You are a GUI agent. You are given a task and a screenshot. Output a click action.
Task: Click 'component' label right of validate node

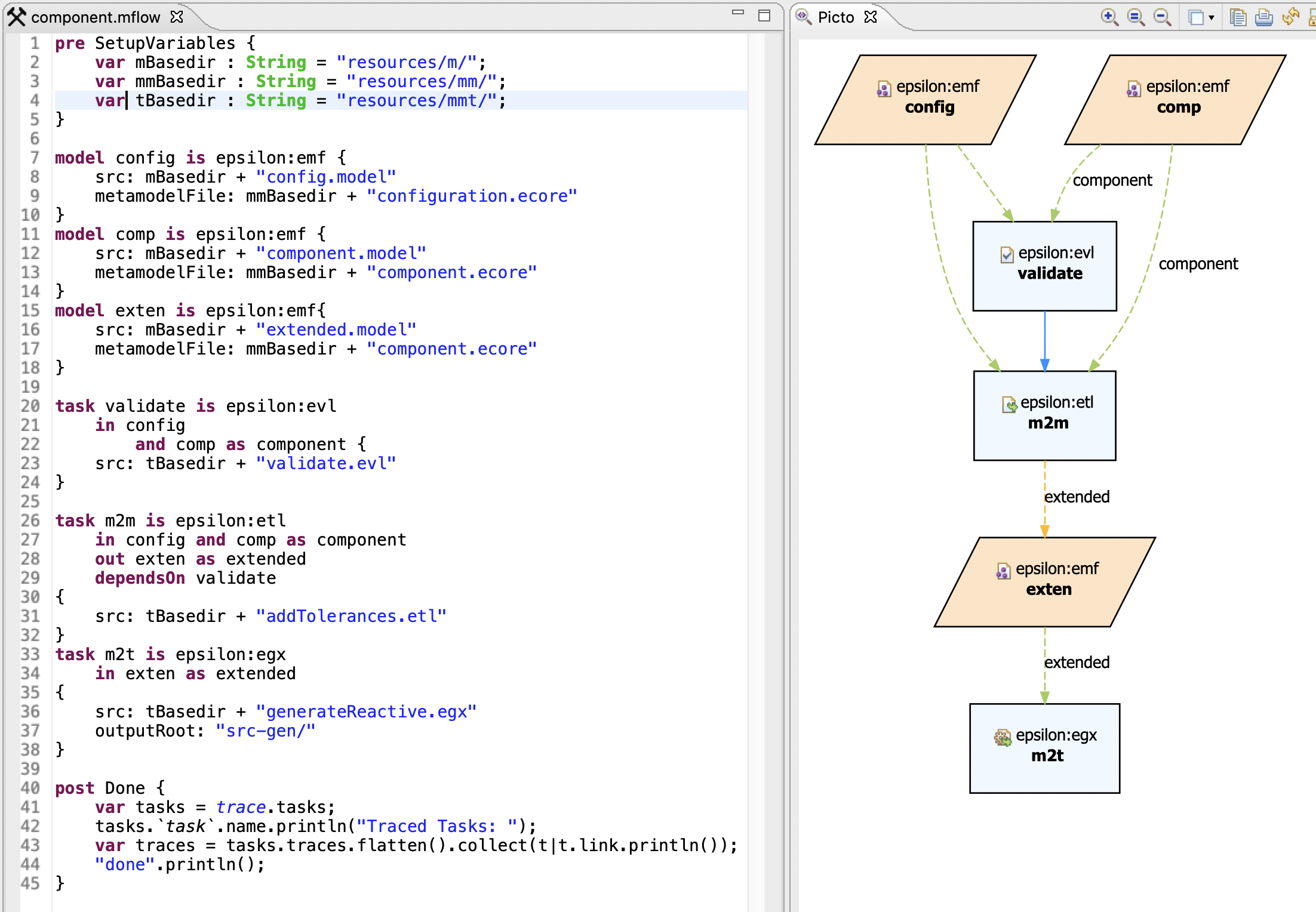[1198, 264]
